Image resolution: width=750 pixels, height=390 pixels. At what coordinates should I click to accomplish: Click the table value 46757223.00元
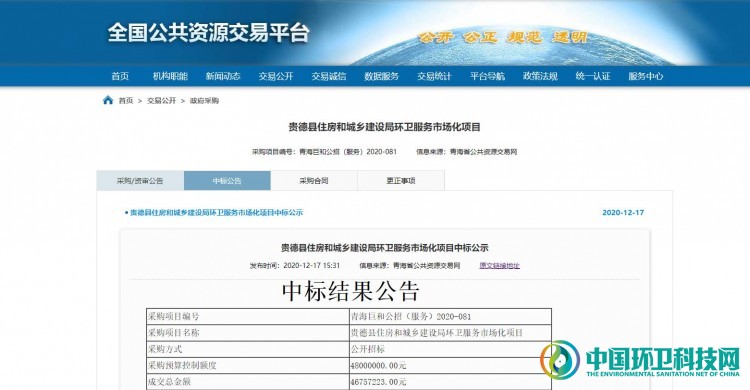[x=450, y=382]
